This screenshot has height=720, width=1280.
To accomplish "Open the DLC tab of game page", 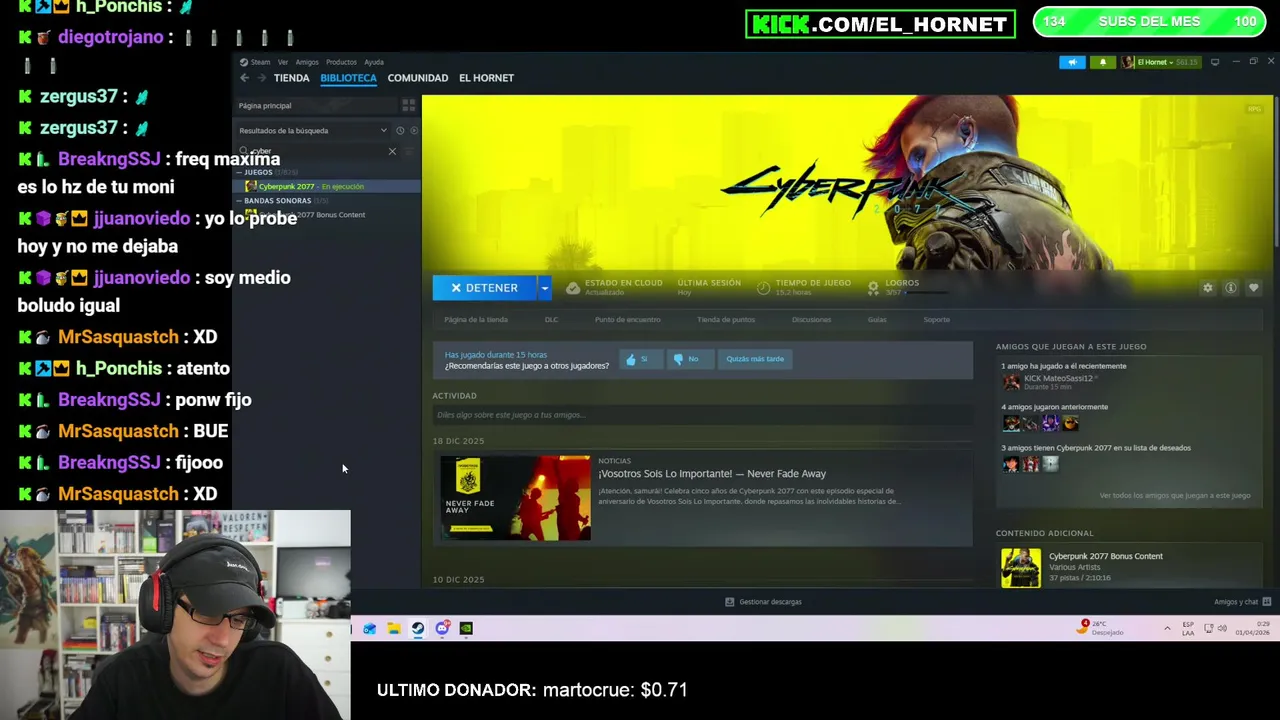I will tap(551, 320).
